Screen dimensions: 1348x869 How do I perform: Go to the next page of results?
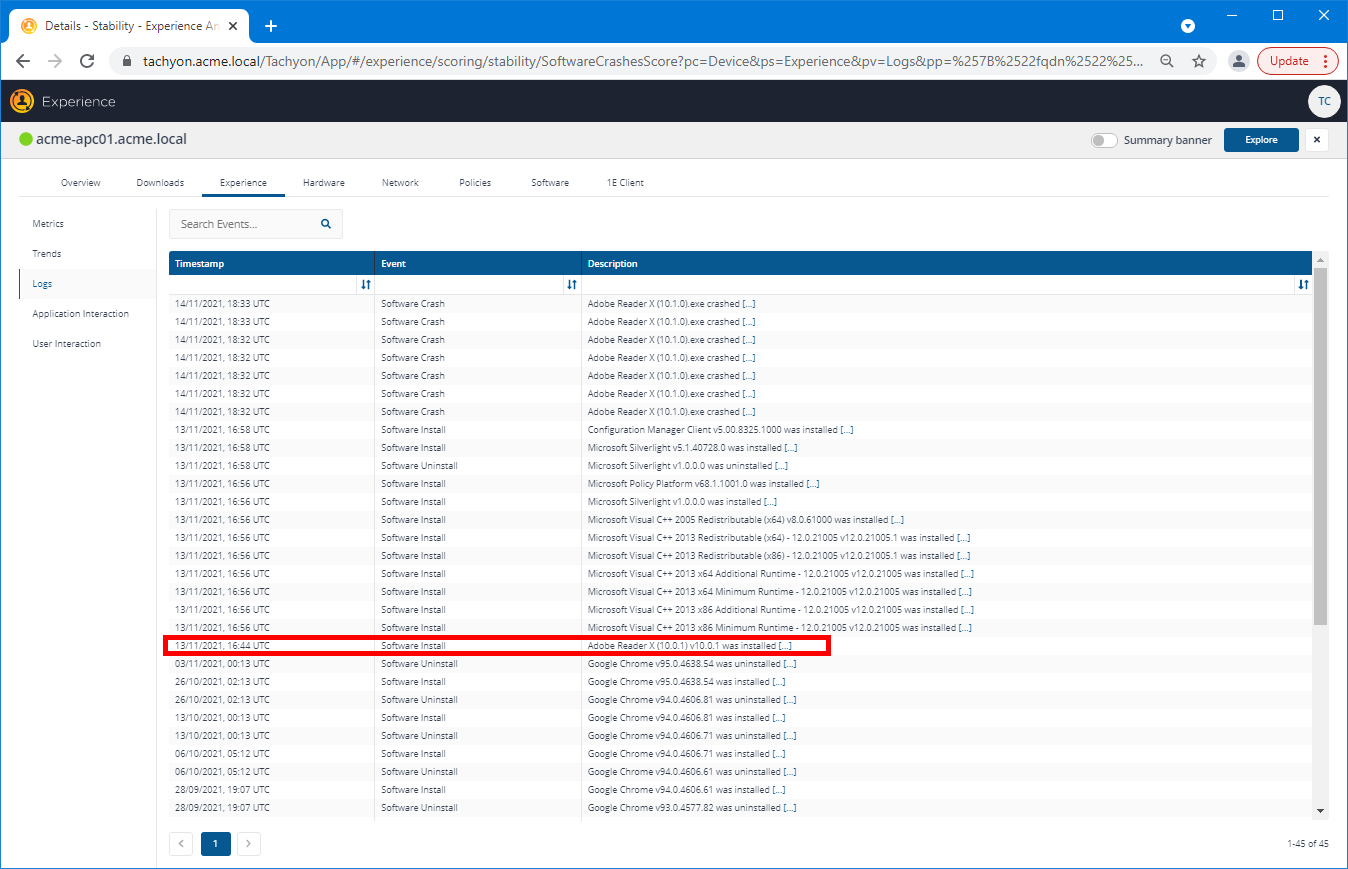click(249, 844)
